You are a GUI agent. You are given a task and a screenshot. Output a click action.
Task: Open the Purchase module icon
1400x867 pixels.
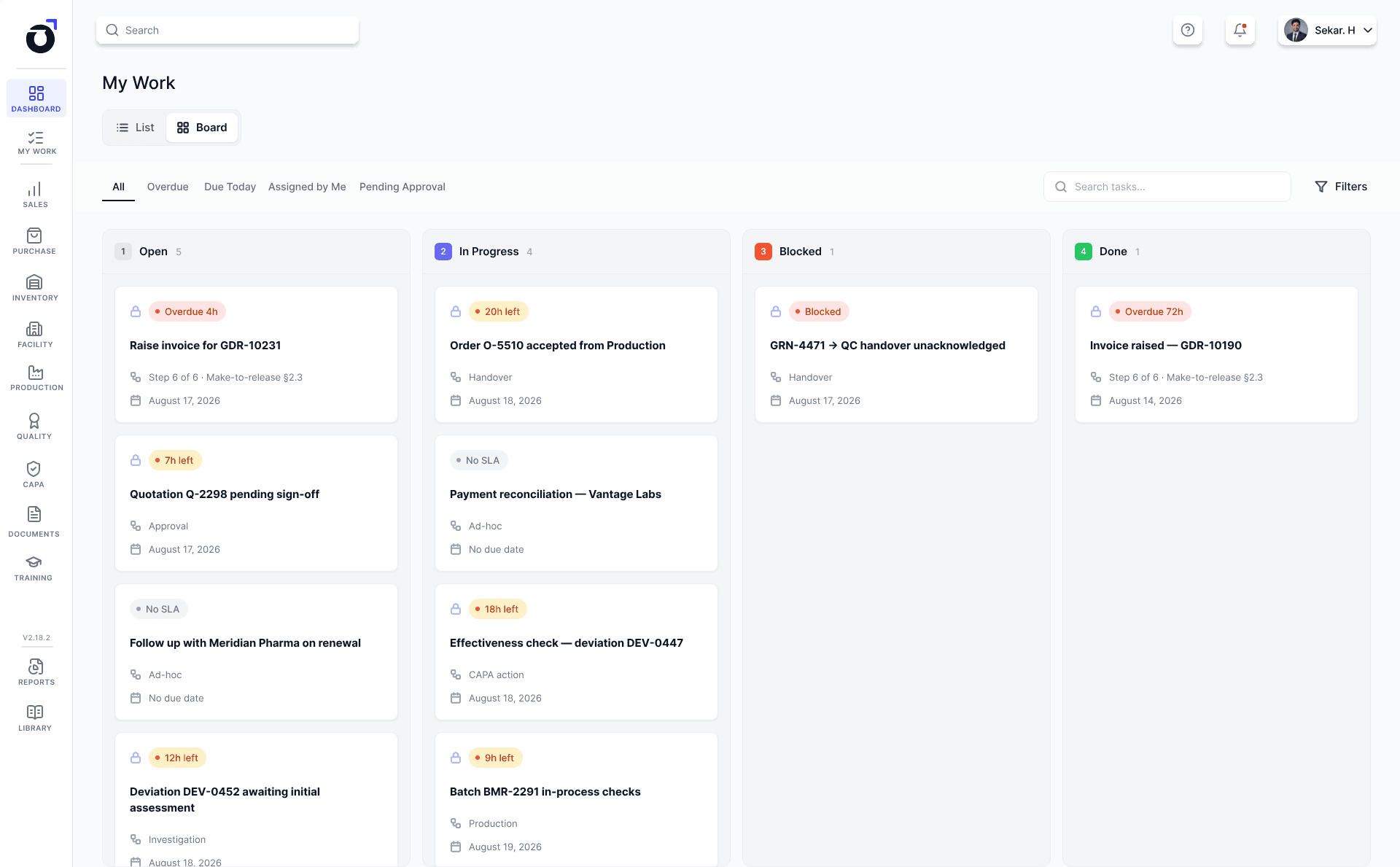(x=34, y=241)
